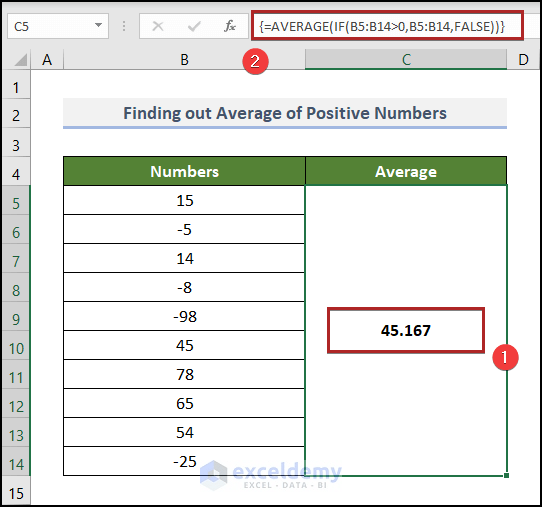
Task: Select cell containing 65
Action: coord(184,404)
